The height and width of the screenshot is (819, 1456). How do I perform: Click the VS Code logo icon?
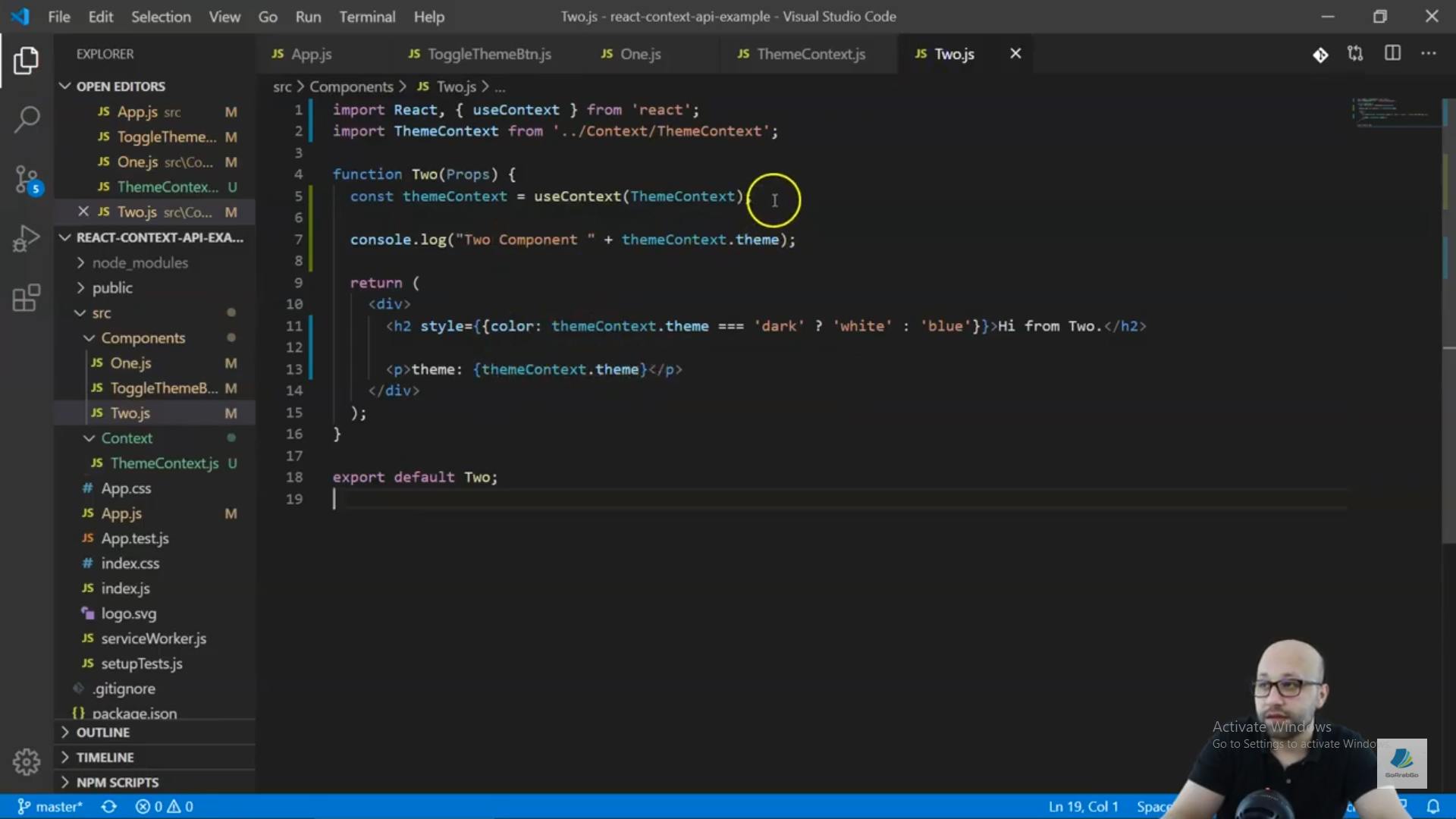pos(20,16)
